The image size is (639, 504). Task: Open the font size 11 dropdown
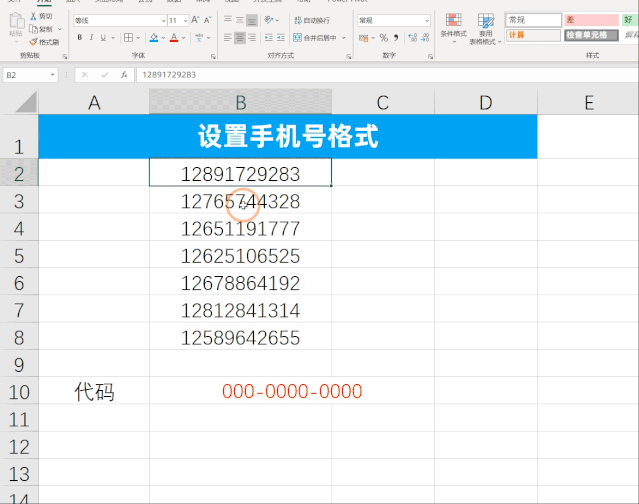point(185,20)
